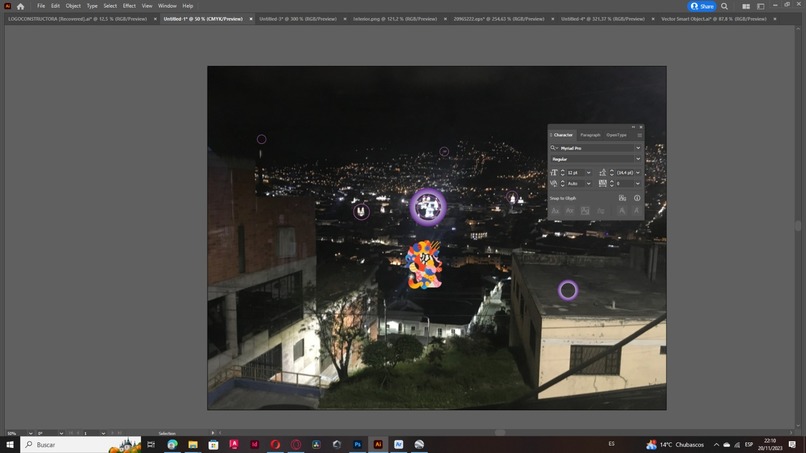The height and width of the screenshot is (453, 806).
Task: Open the File menu
Action: [x=41, y=6]
